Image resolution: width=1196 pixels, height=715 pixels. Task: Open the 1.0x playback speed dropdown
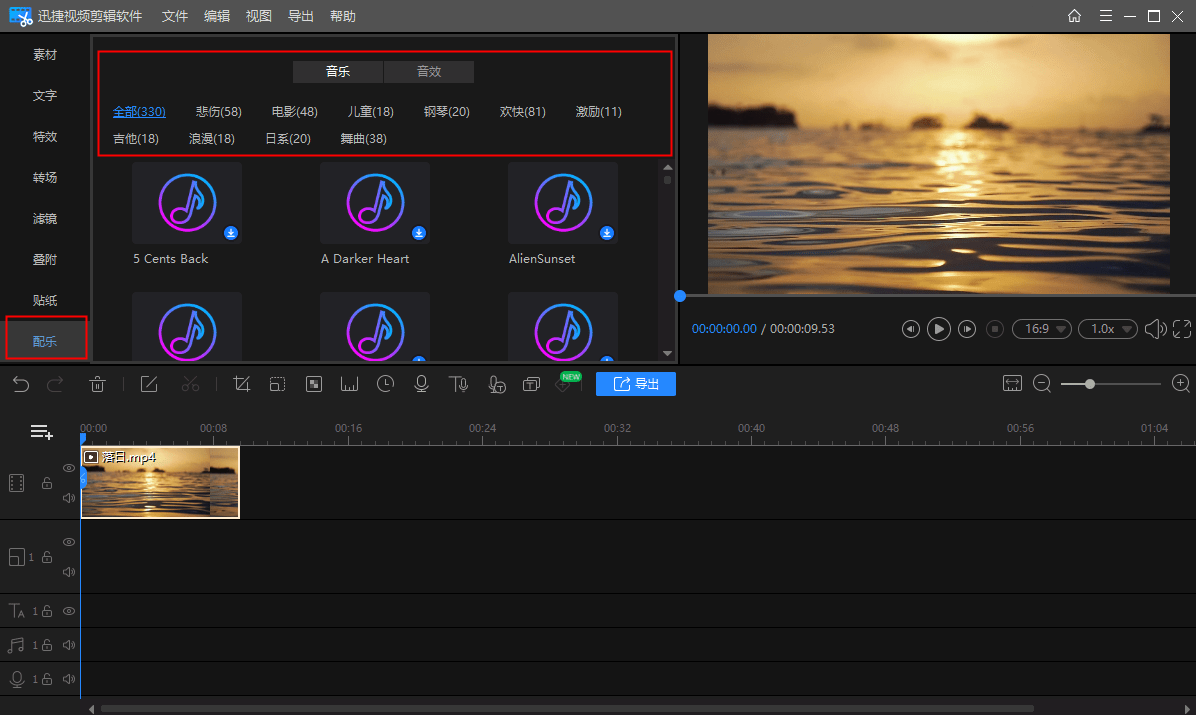pos(1108,329)
